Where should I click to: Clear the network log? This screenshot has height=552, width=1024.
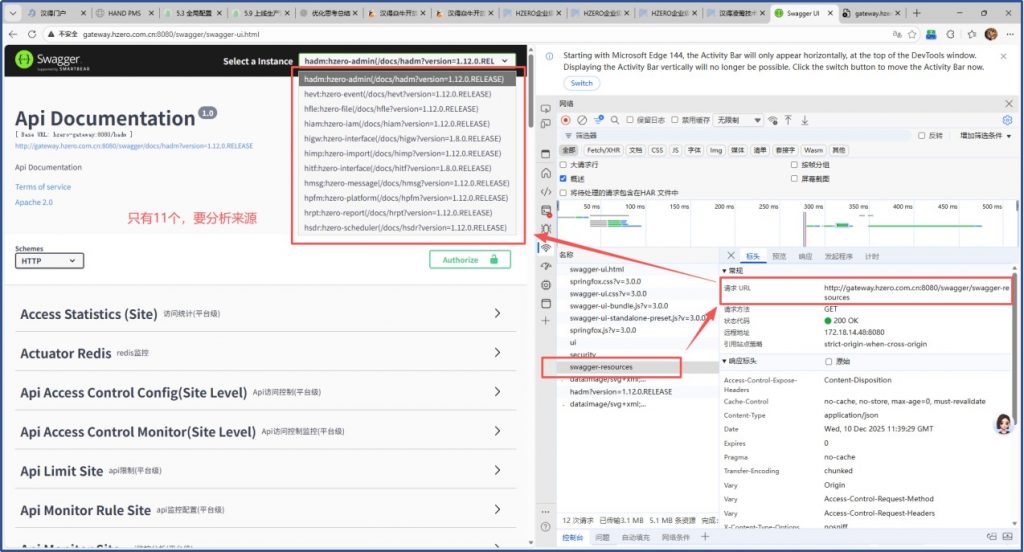582,120
